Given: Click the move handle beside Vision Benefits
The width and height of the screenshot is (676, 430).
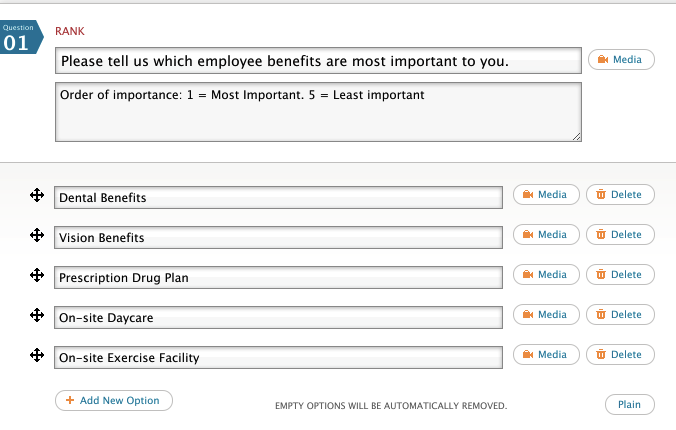Looking at the screenshot, I should [x=36, y=235].
